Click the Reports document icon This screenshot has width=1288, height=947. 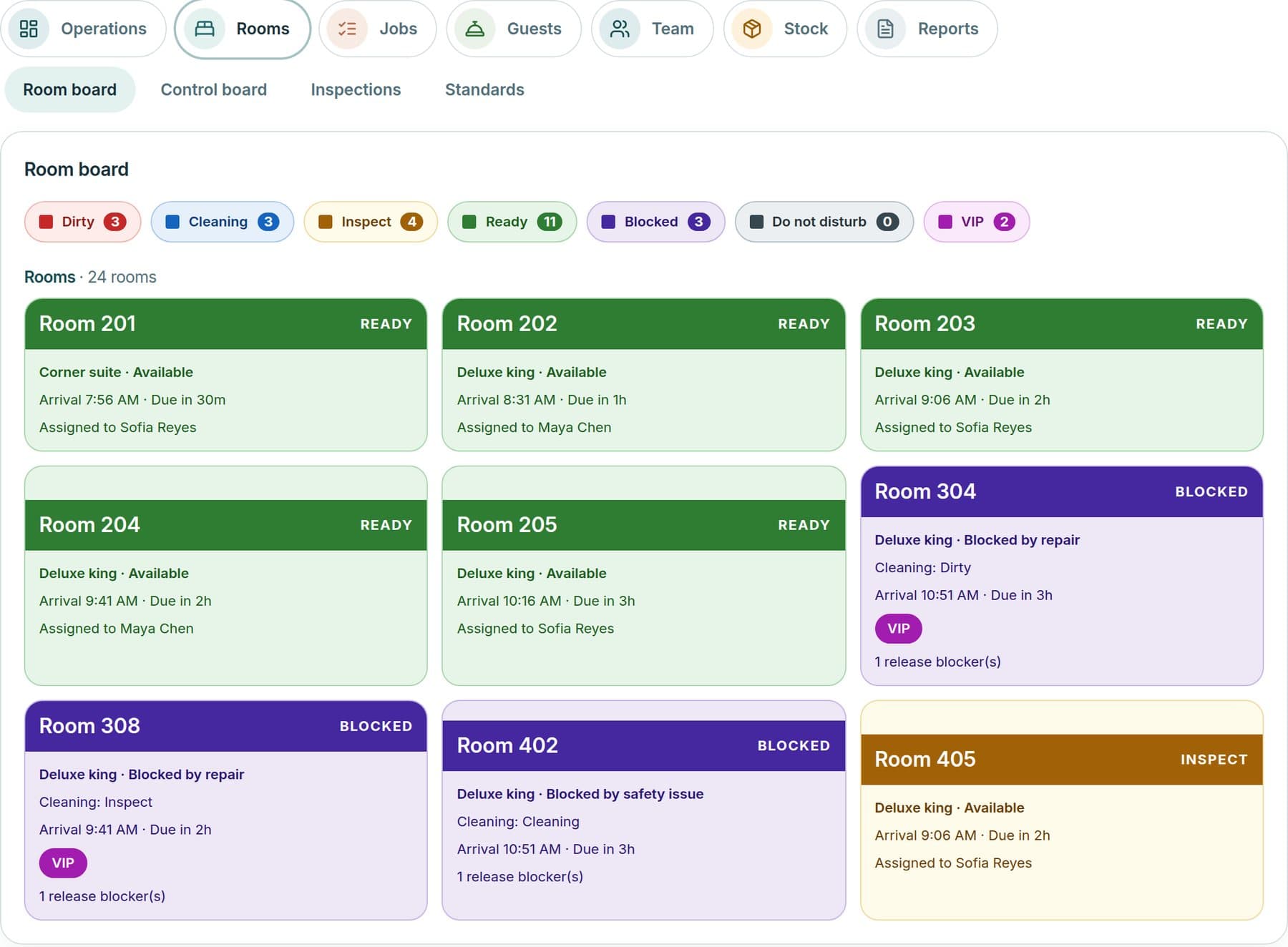pos(886,29)
